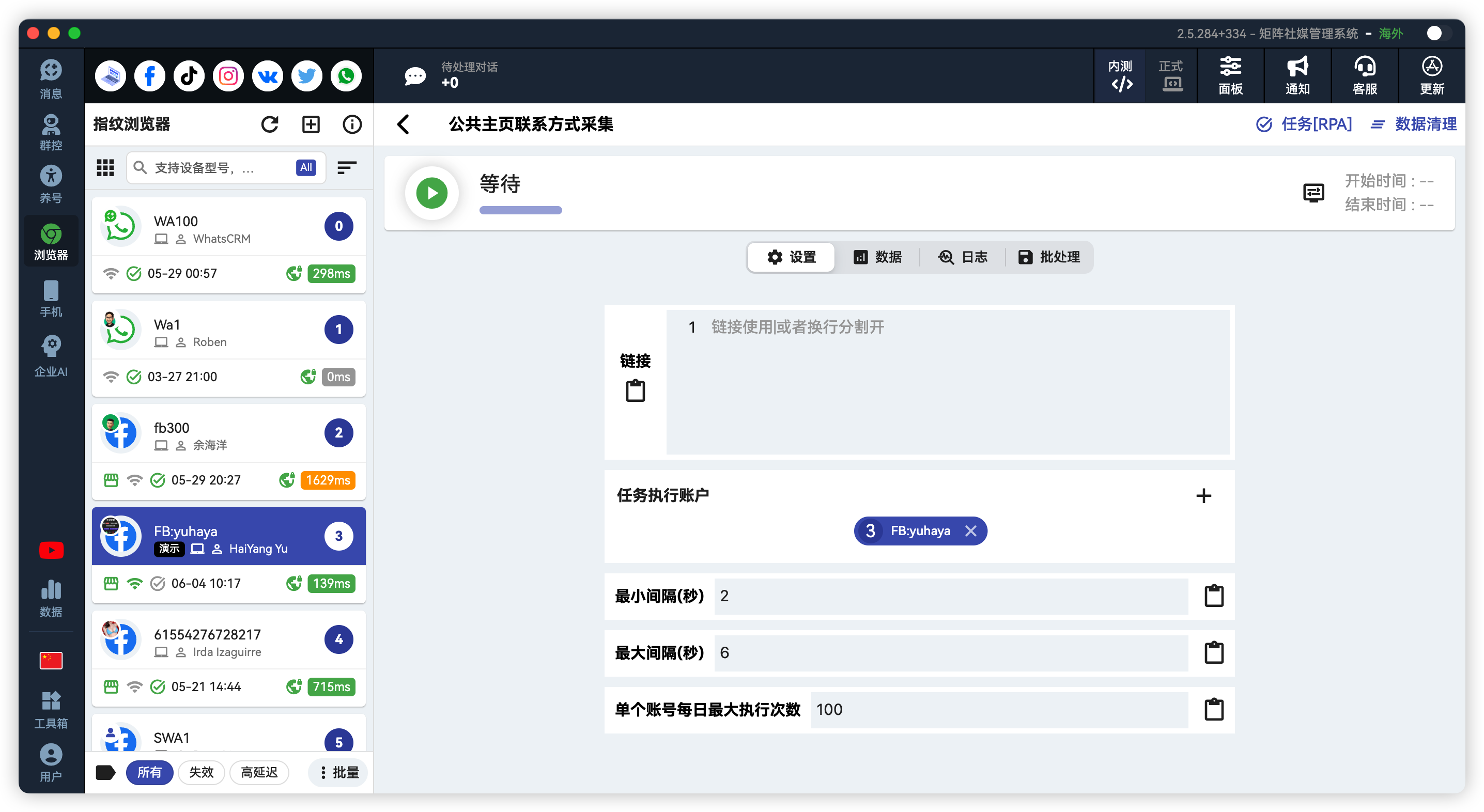Open the 手机 phone section
The width and height of the screenshot is (1484, 812).
51,299
